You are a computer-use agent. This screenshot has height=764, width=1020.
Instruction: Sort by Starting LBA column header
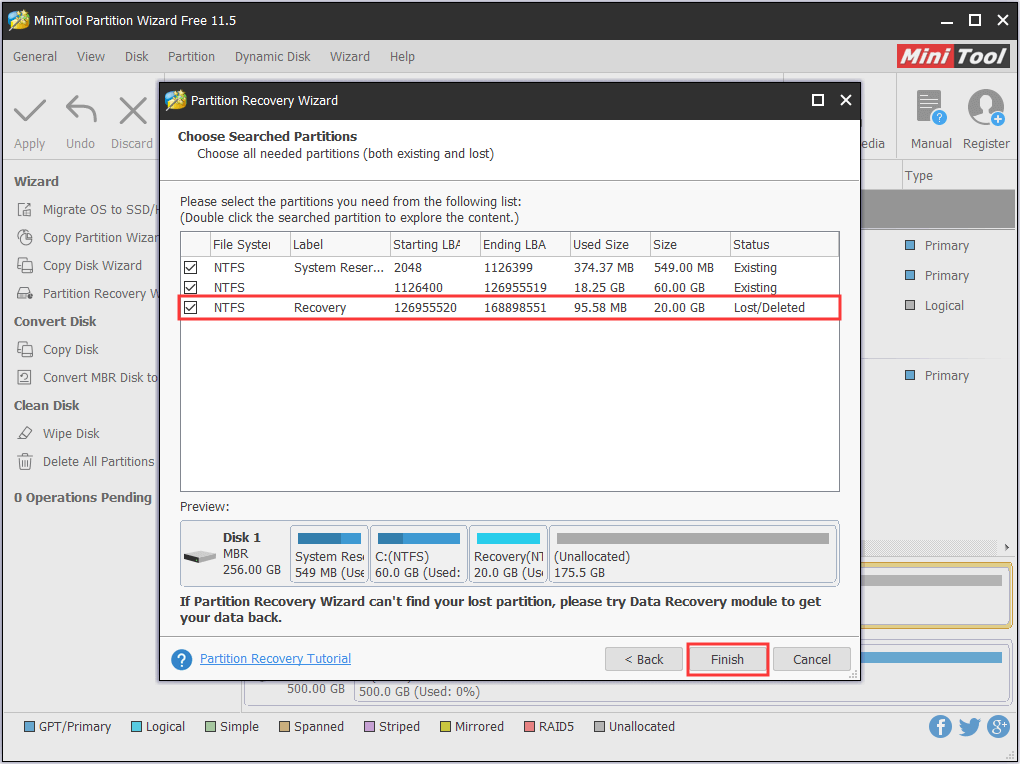435,245
